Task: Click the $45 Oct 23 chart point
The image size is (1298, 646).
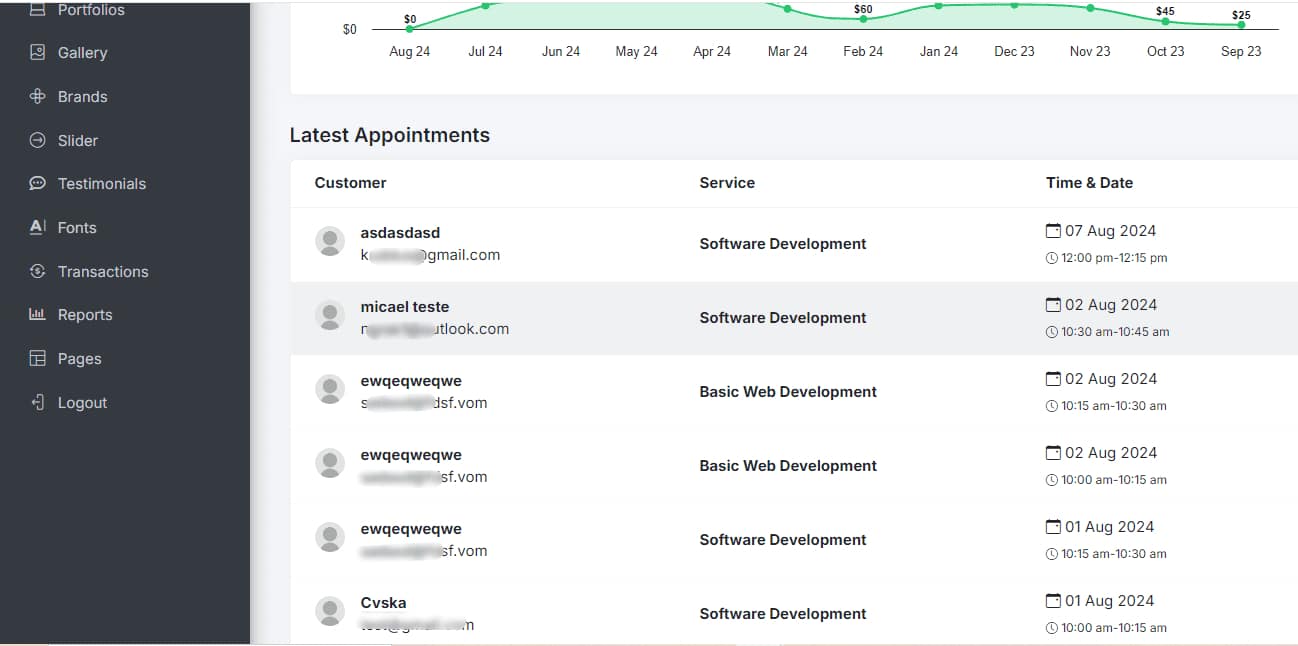Action: [x=1165, y=21]
